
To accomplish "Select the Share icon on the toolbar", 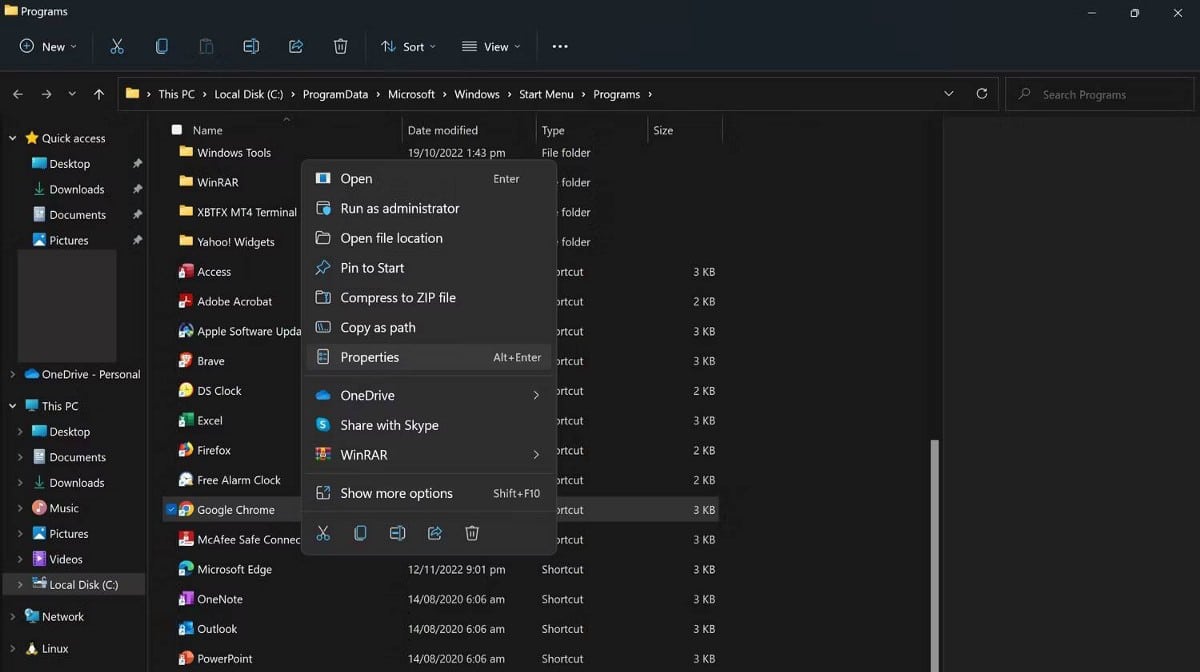I will tap(295, 46).
